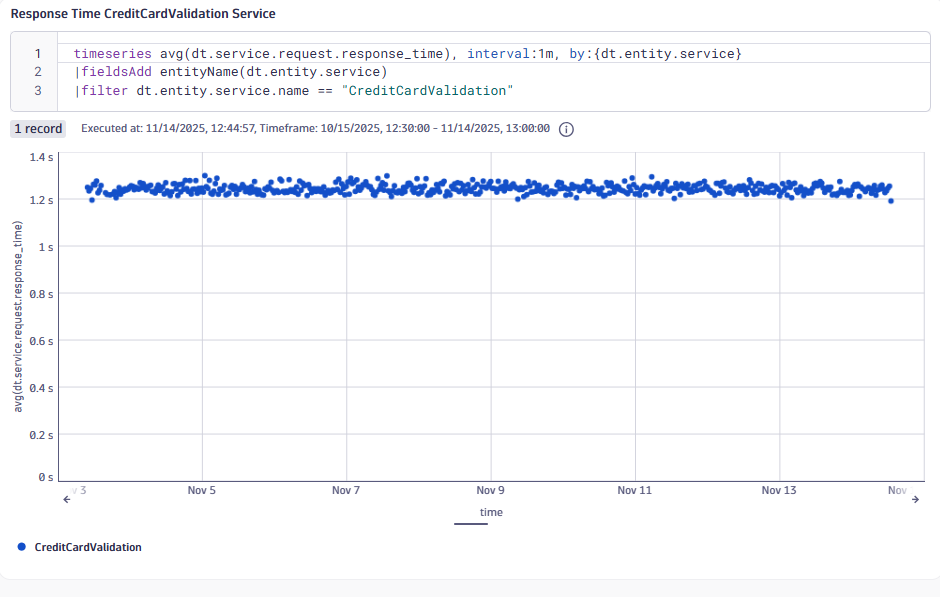Select the Nov 13 label on the time axis
This screenshot has height=597, width=940.
pyautogui.click(x=779, y=490)
